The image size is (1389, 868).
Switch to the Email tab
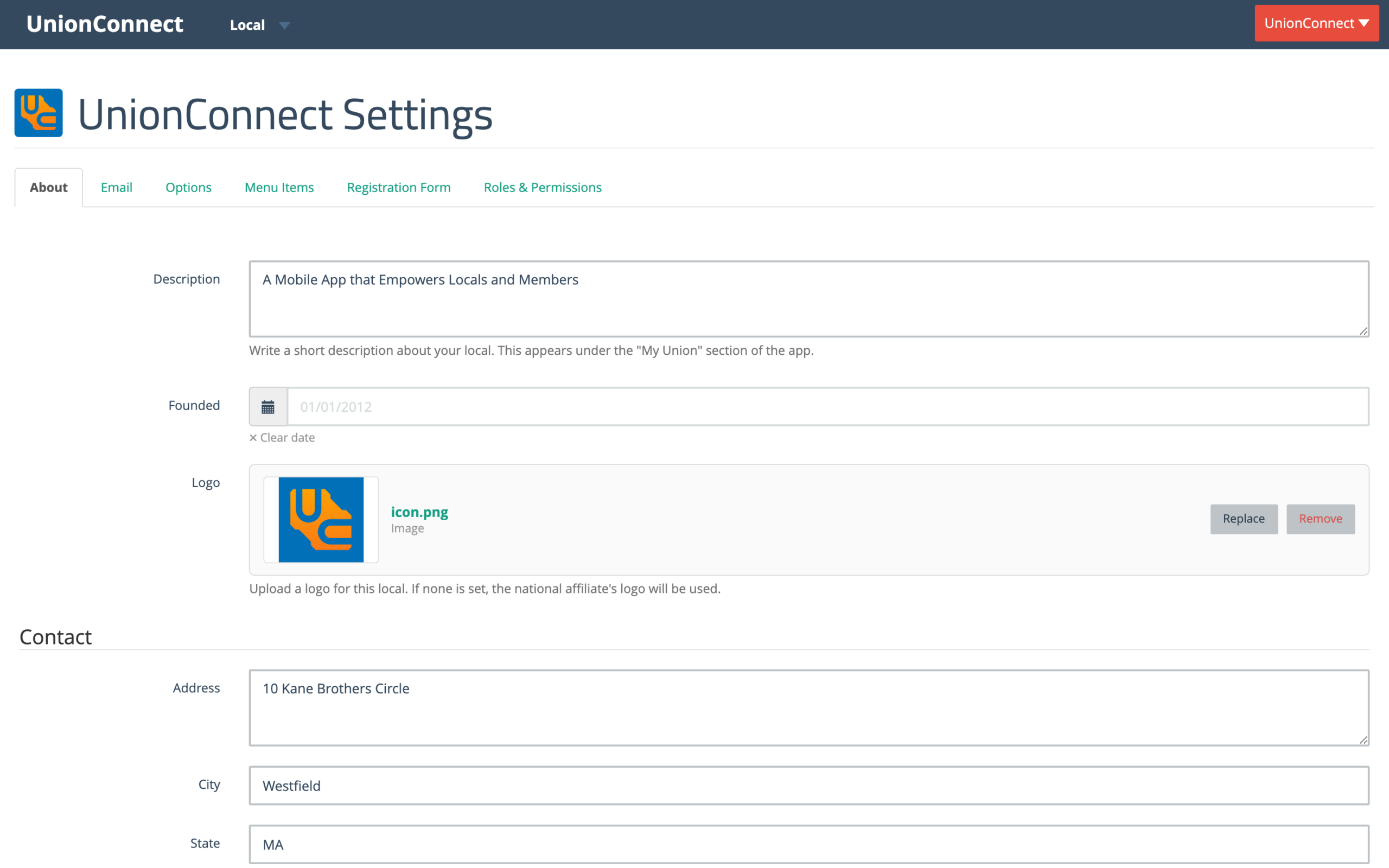[x=117, y=187]
